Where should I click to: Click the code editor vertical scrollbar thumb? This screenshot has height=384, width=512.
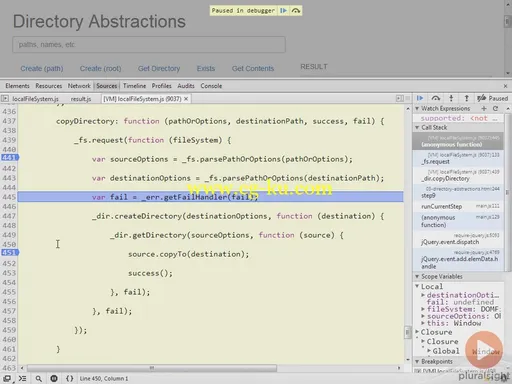click(408, 332)
